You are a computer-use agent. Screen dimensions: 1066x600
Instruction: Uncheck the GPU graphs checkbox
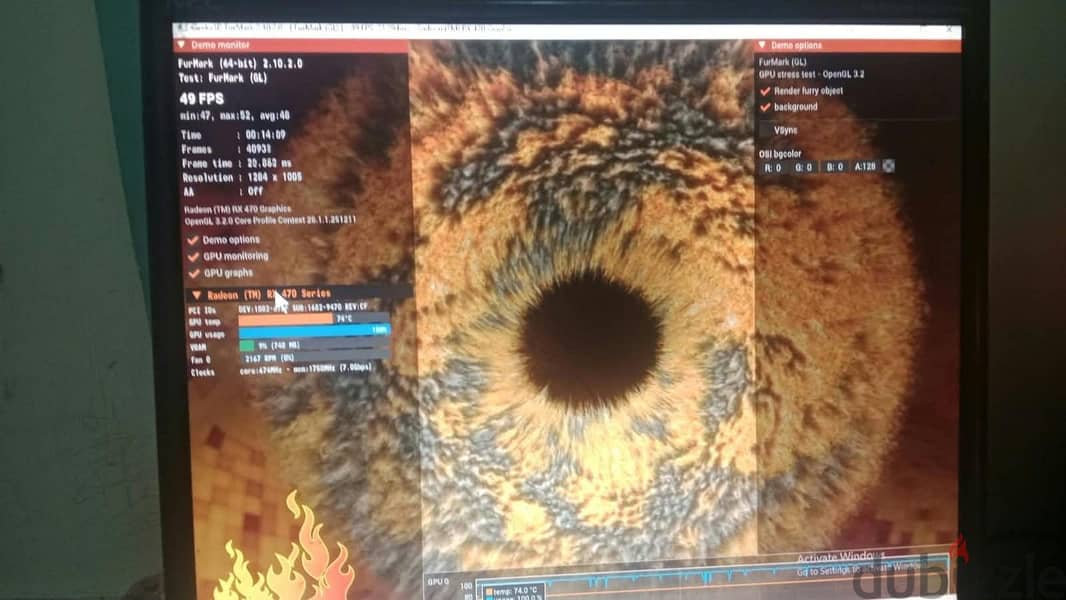point(194,273)
